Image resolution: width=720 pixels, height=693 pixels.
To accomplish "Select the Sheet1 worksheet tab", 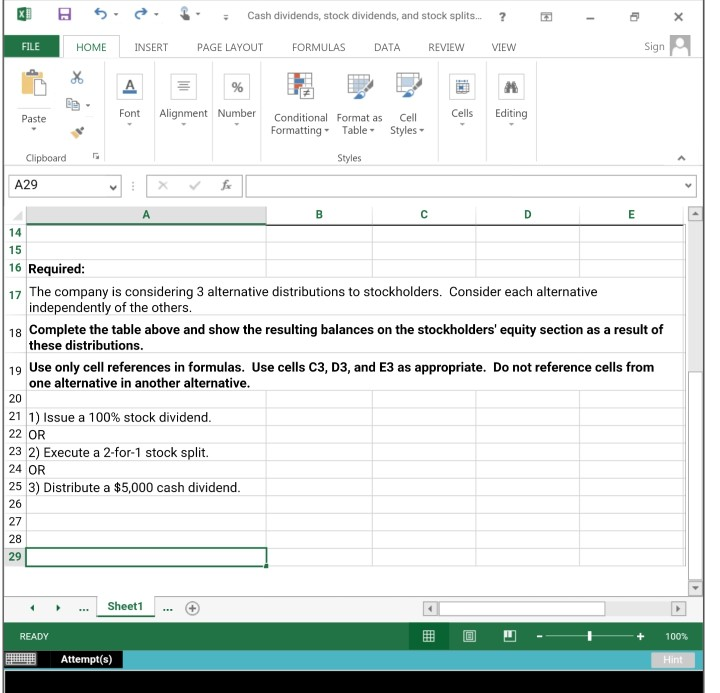I will tap(125, 607).
